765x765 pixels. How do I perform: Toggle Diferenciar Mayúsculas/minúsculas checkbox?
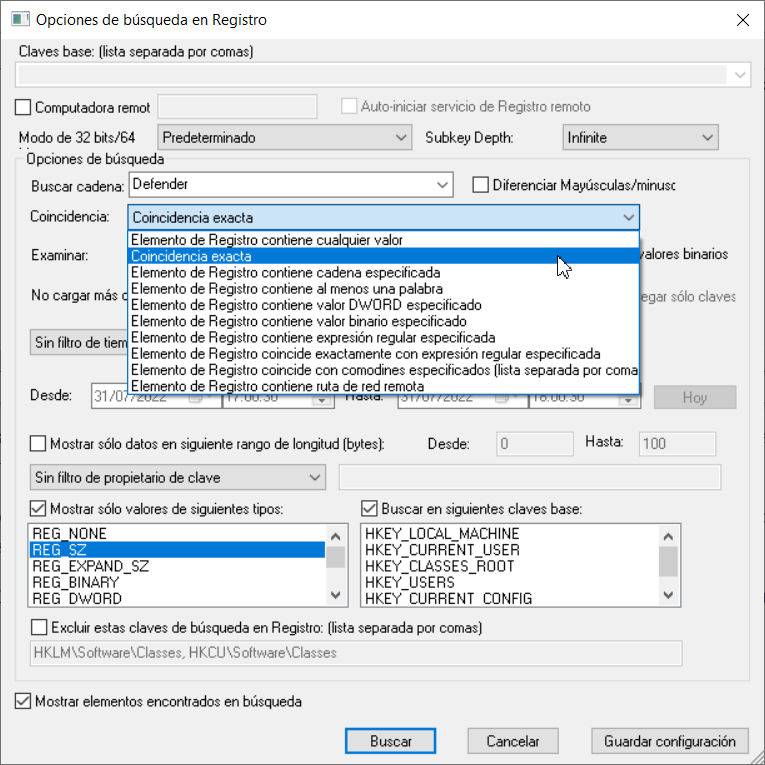point(480,185)
